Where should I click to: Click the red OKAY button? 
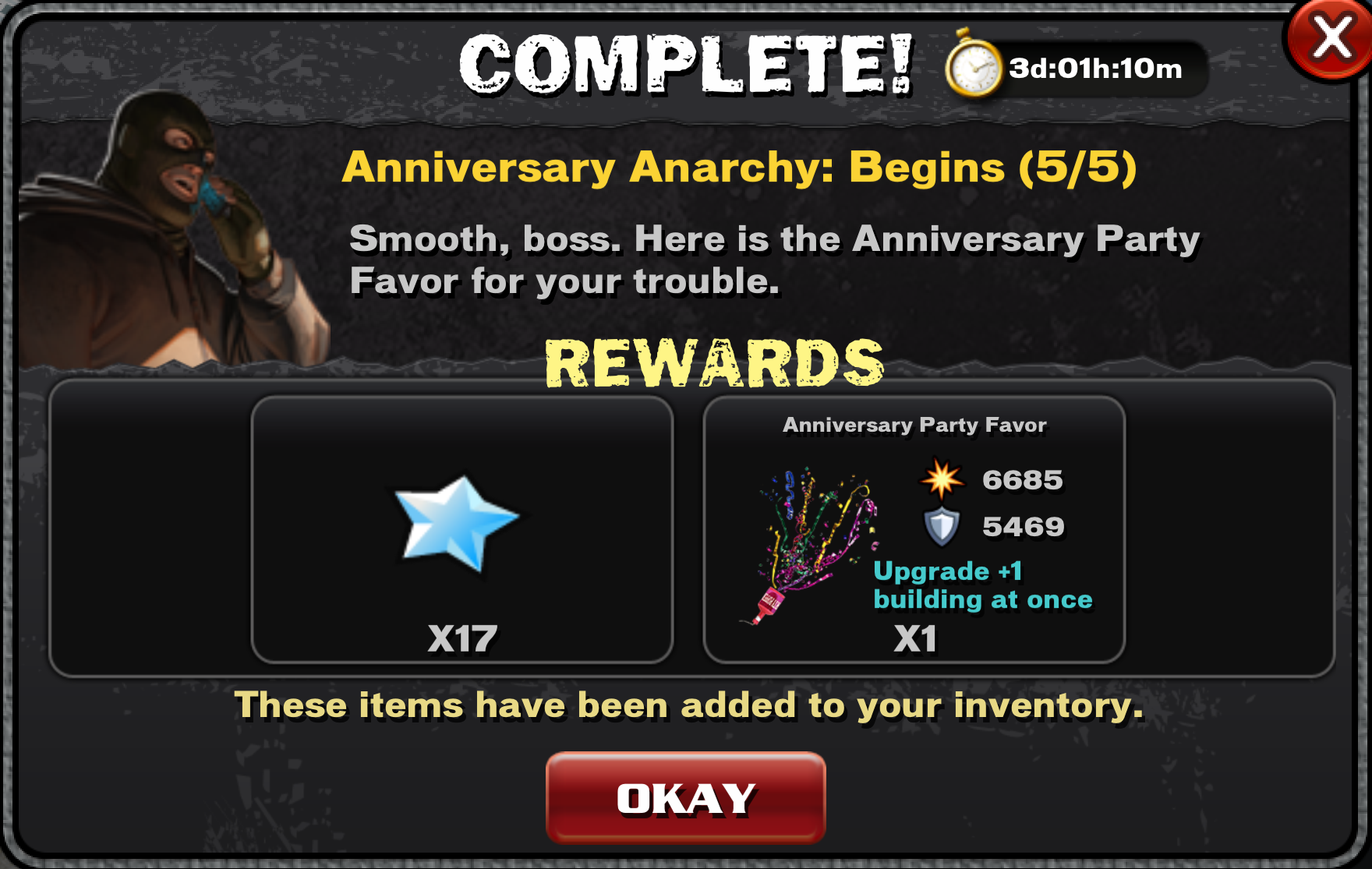[685, 797]
